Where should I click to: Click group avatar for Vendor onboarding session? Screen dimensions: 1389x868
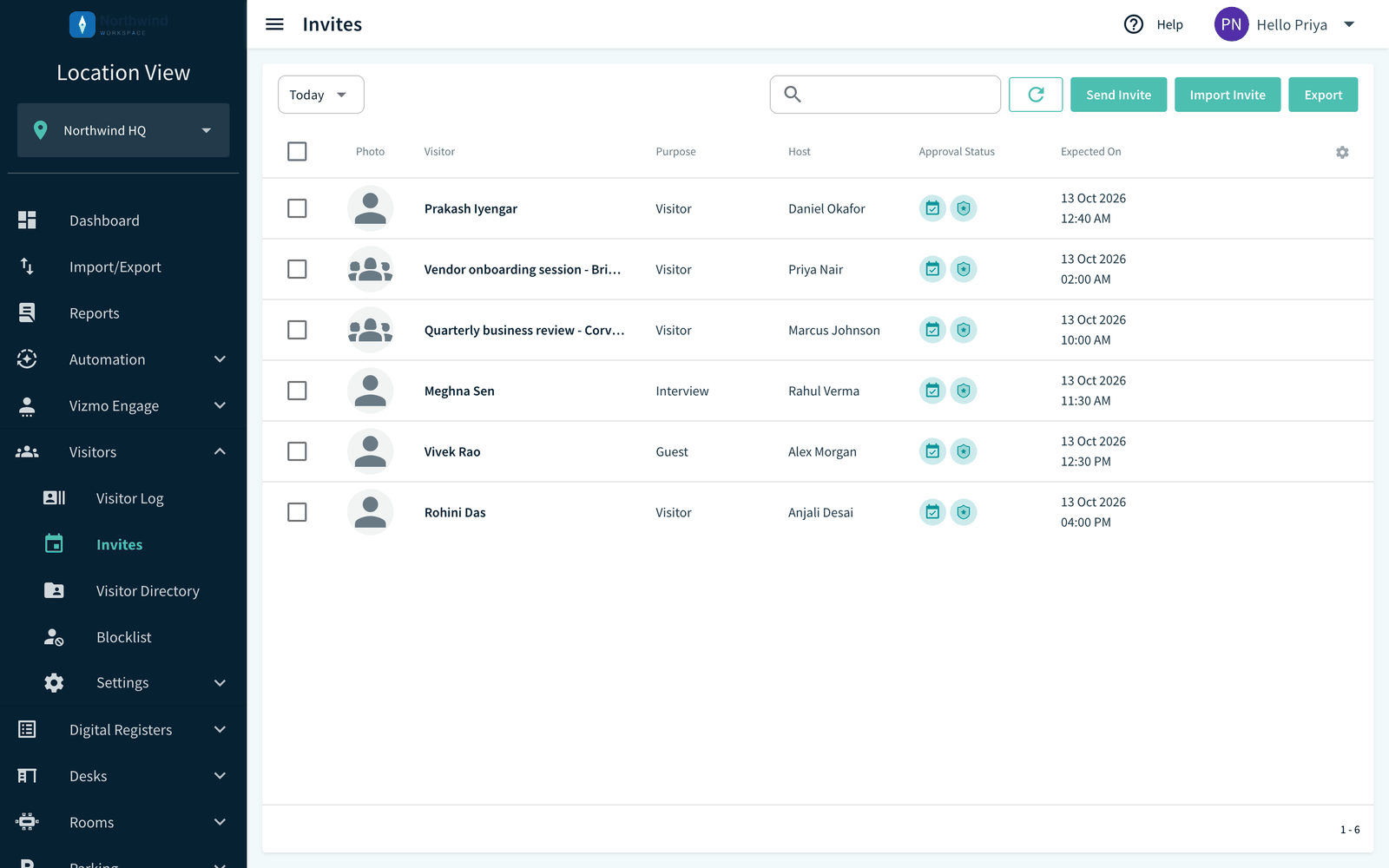[371, 269]
